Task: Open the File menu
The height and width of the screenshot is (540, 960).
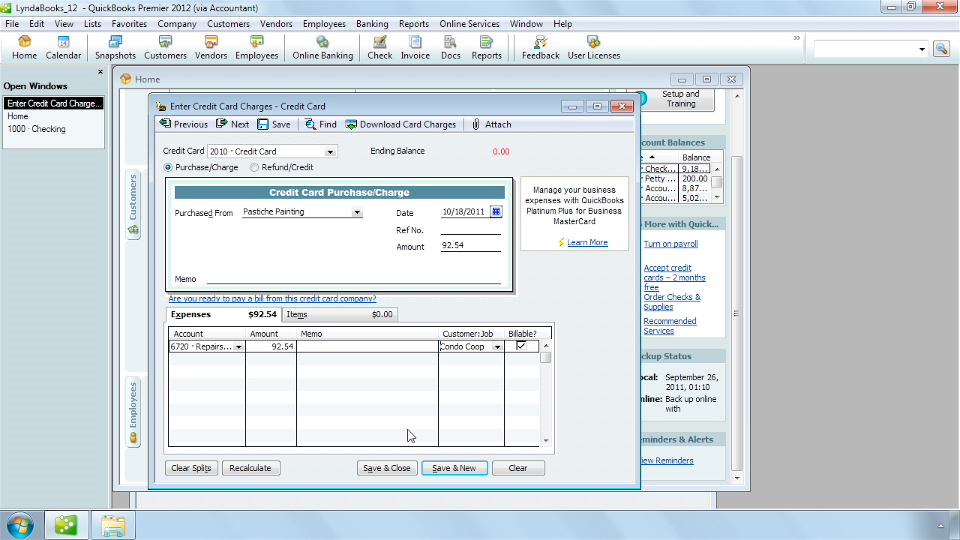Action: pyautogui.click(x=12, y=24)
